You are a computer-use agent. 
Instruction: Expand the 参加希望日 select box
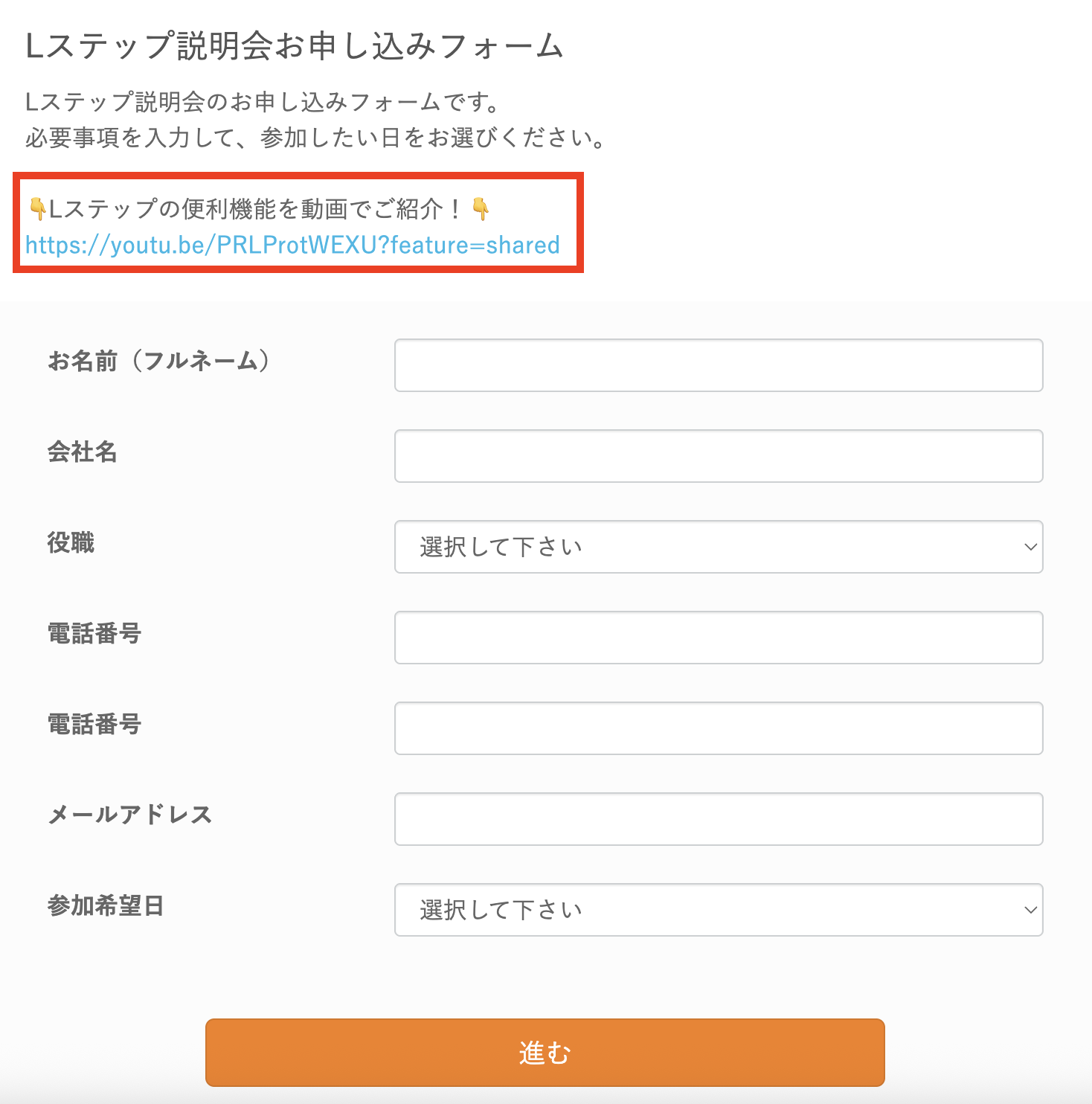pyautogui.click(x=718, y=910)
